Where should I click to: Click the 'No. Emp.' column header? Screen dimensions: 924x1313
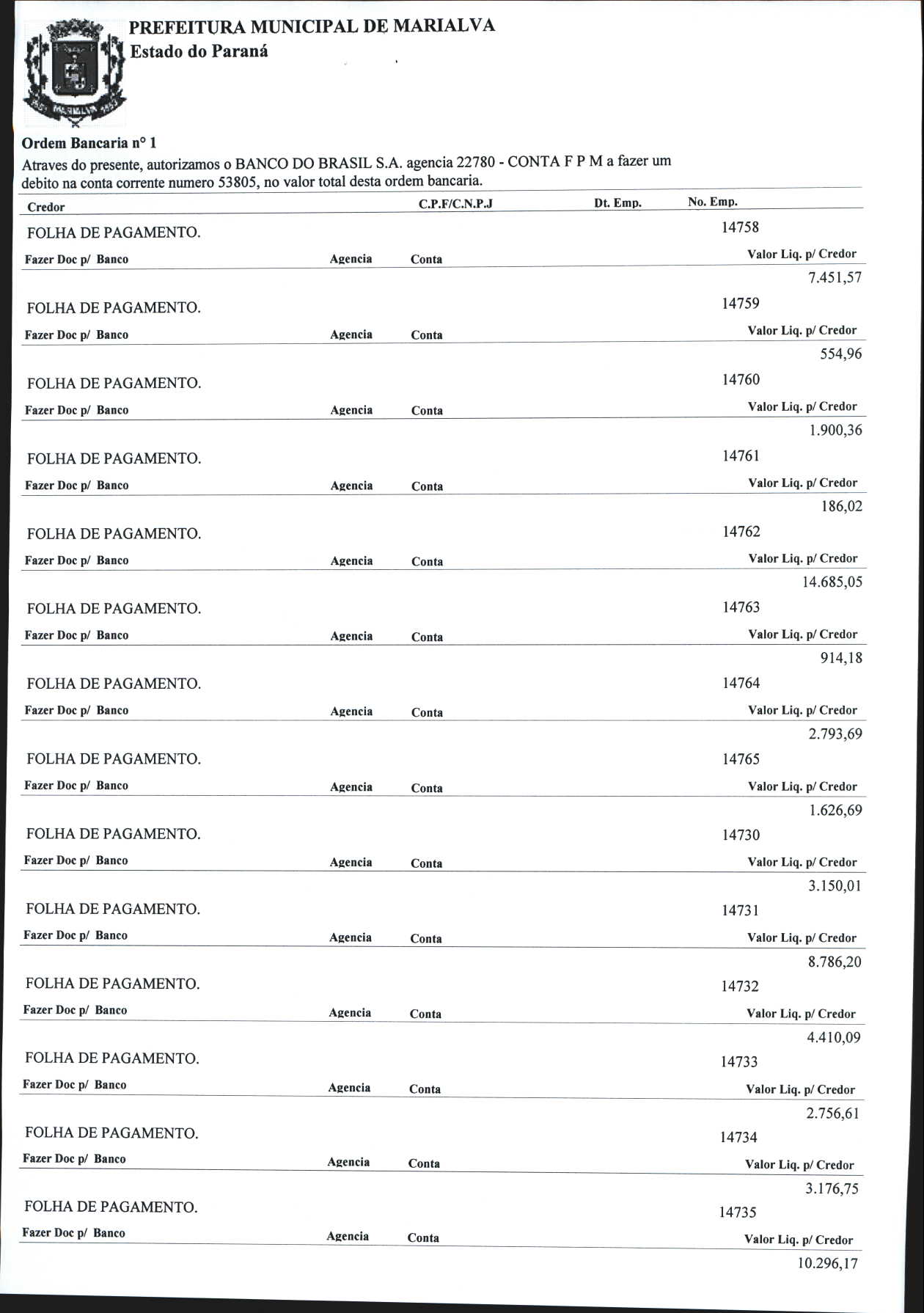[713, 202]
